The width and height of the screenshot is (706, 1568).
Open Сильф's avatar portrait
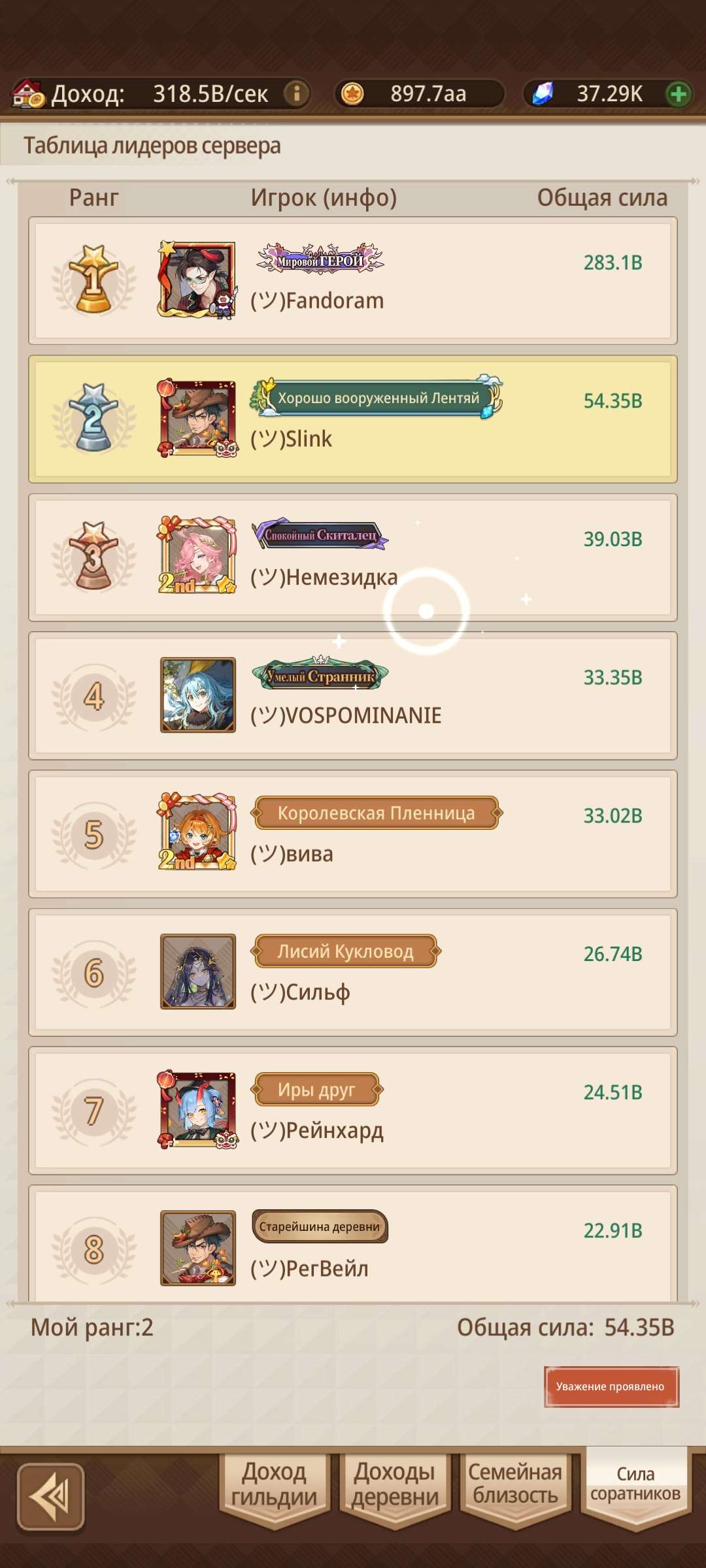(x=198, y=972)
